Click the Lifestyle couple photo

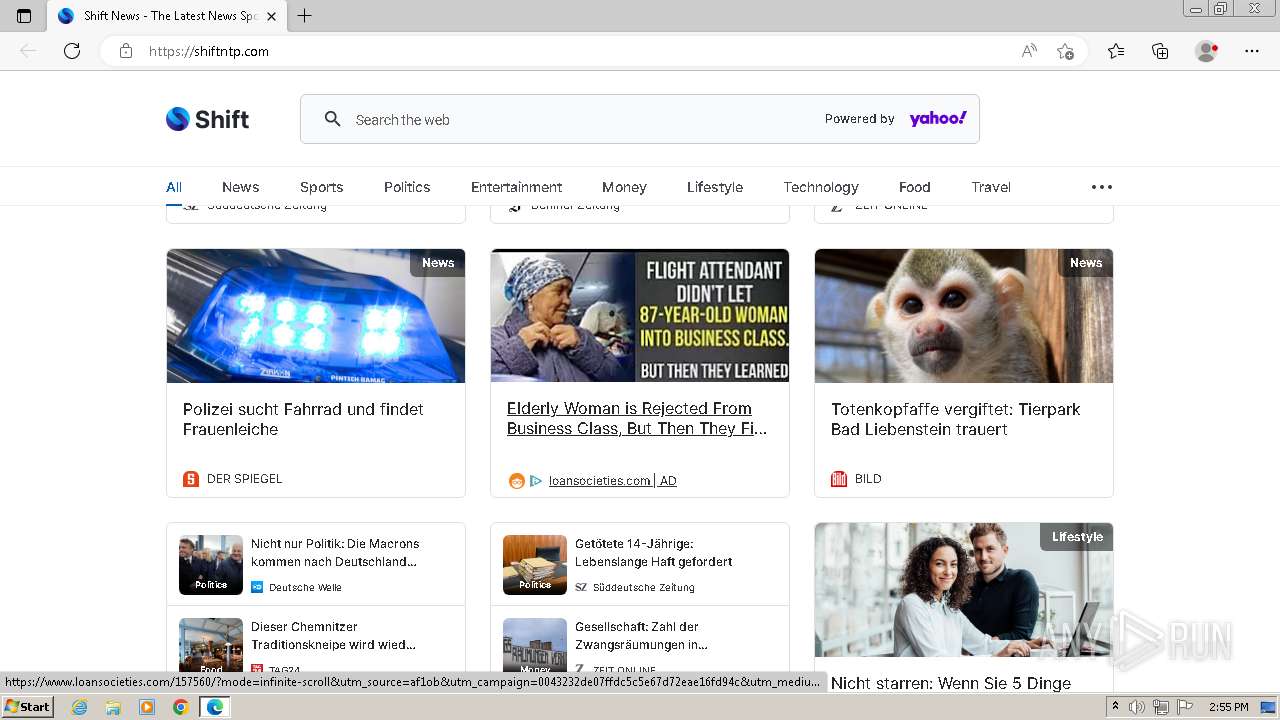click(964, 590)
